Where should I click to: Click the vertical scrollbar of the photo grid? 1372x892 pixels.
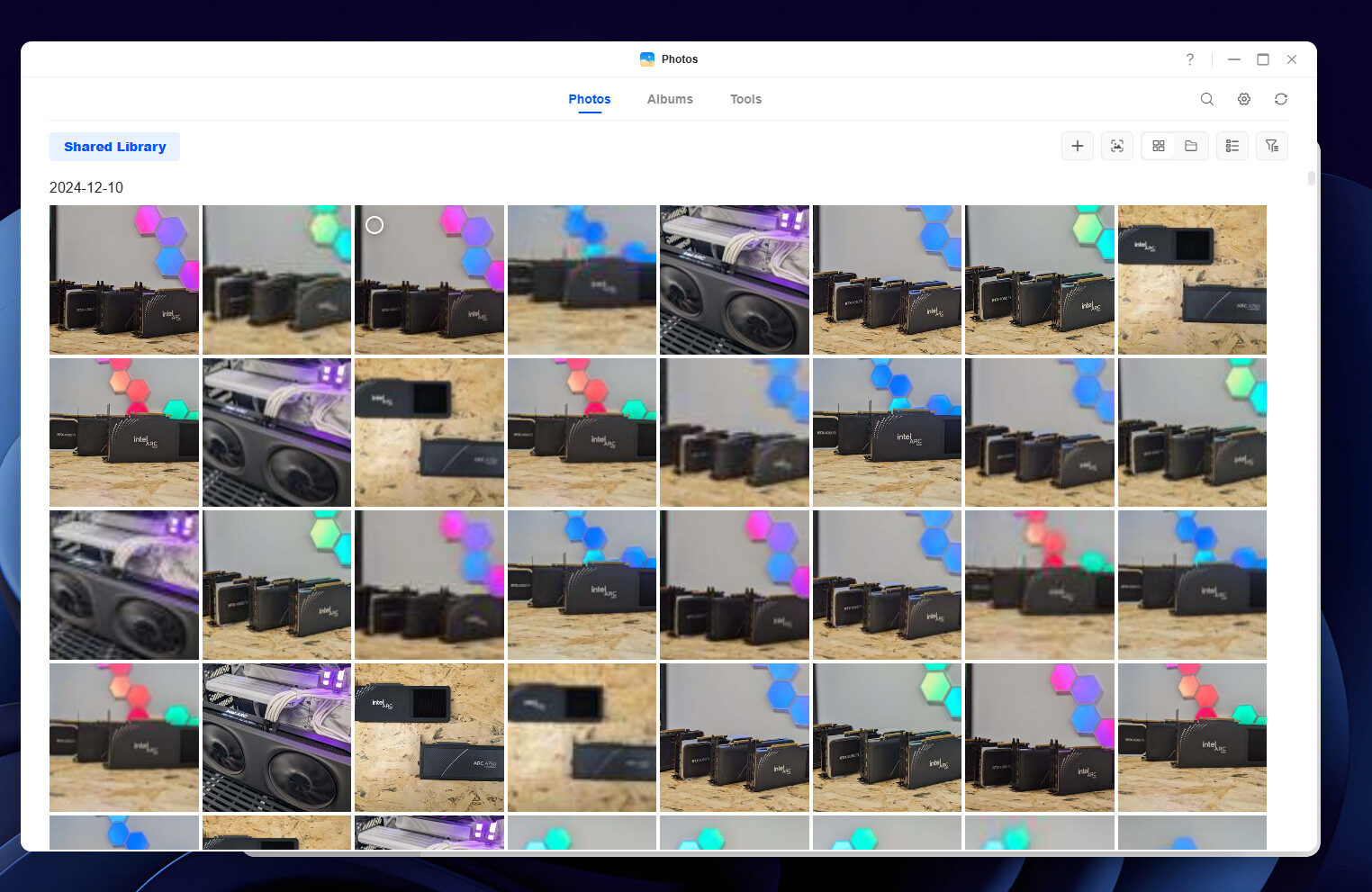1311,178
